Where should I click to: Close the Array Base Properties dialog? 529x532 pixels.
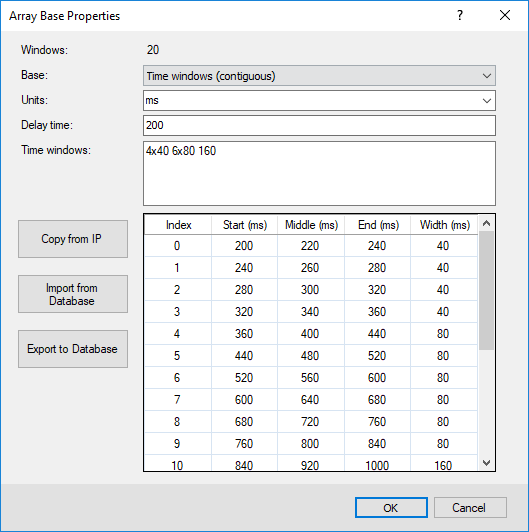pos(505,15)
